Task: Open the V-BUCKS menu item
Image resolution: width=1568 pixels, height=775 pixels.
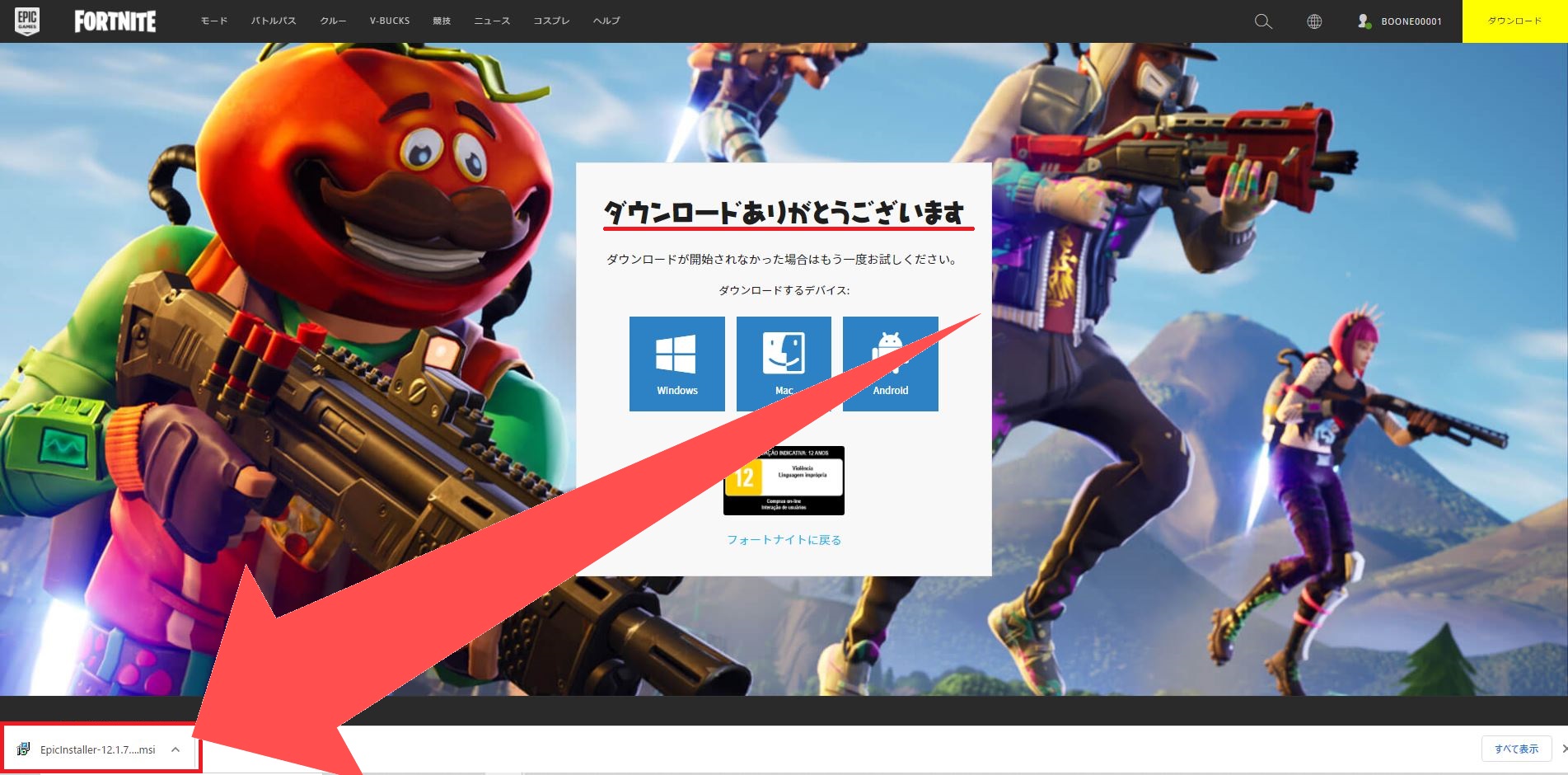Action: [390, 21]
